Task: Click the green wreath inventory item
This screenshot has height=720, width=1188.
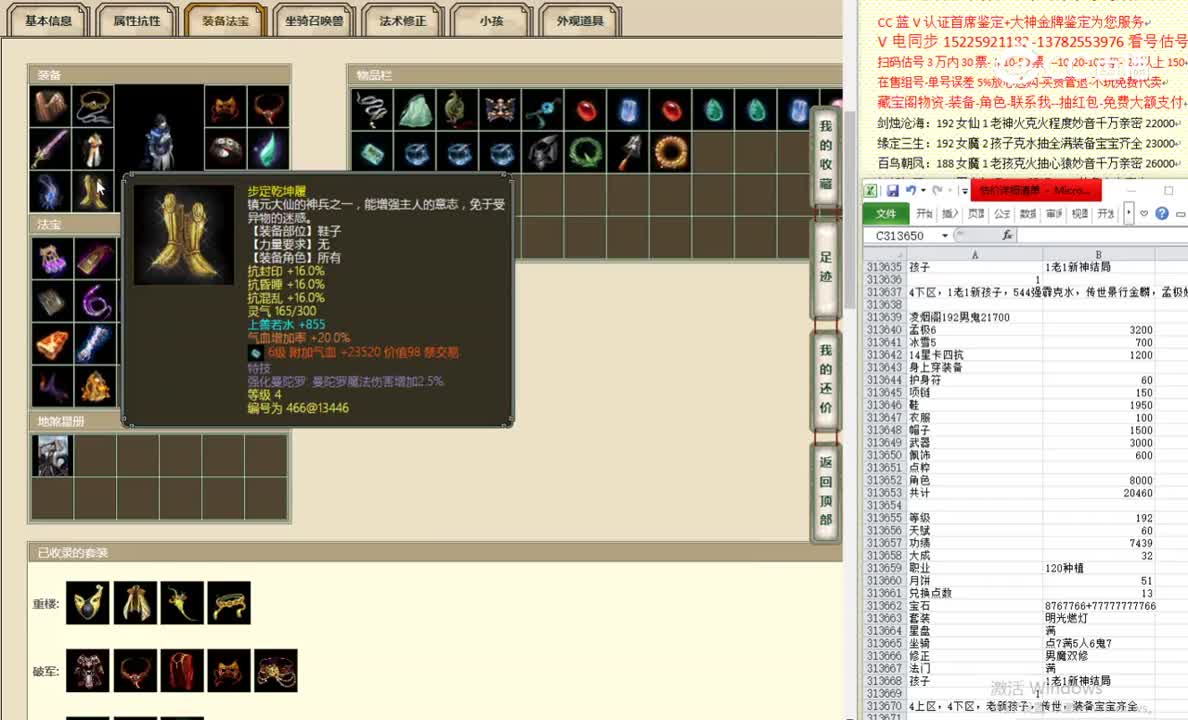Action: 585,153
